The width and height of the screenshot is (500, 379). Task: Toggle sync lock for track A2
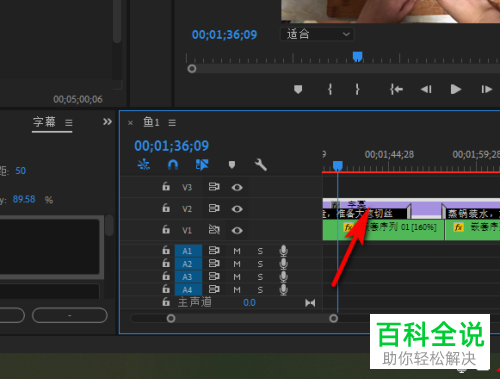[x=214, y=263]
